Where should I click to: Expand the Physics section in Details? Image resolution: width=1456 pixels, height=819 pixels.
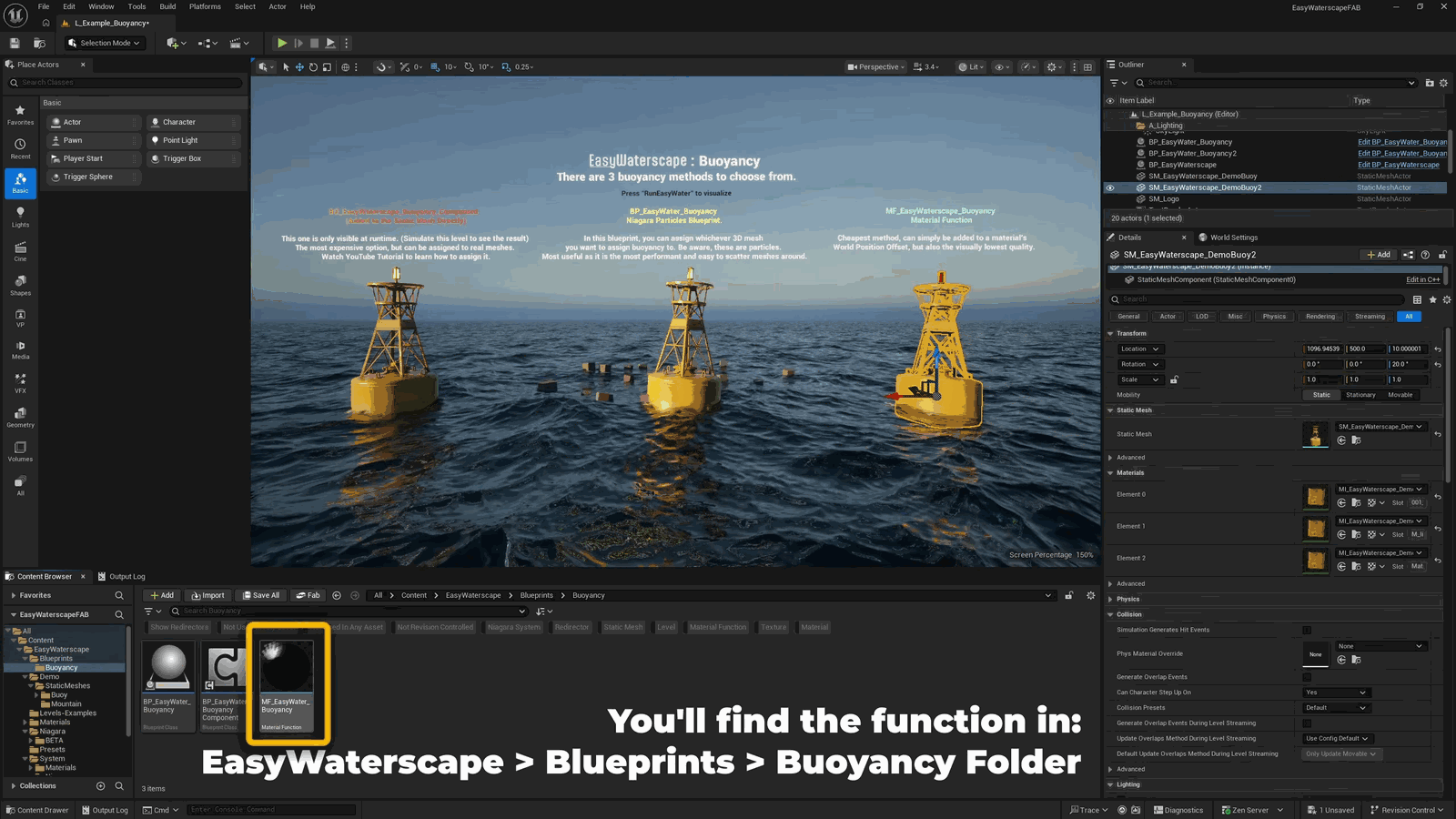point(1110,600)
